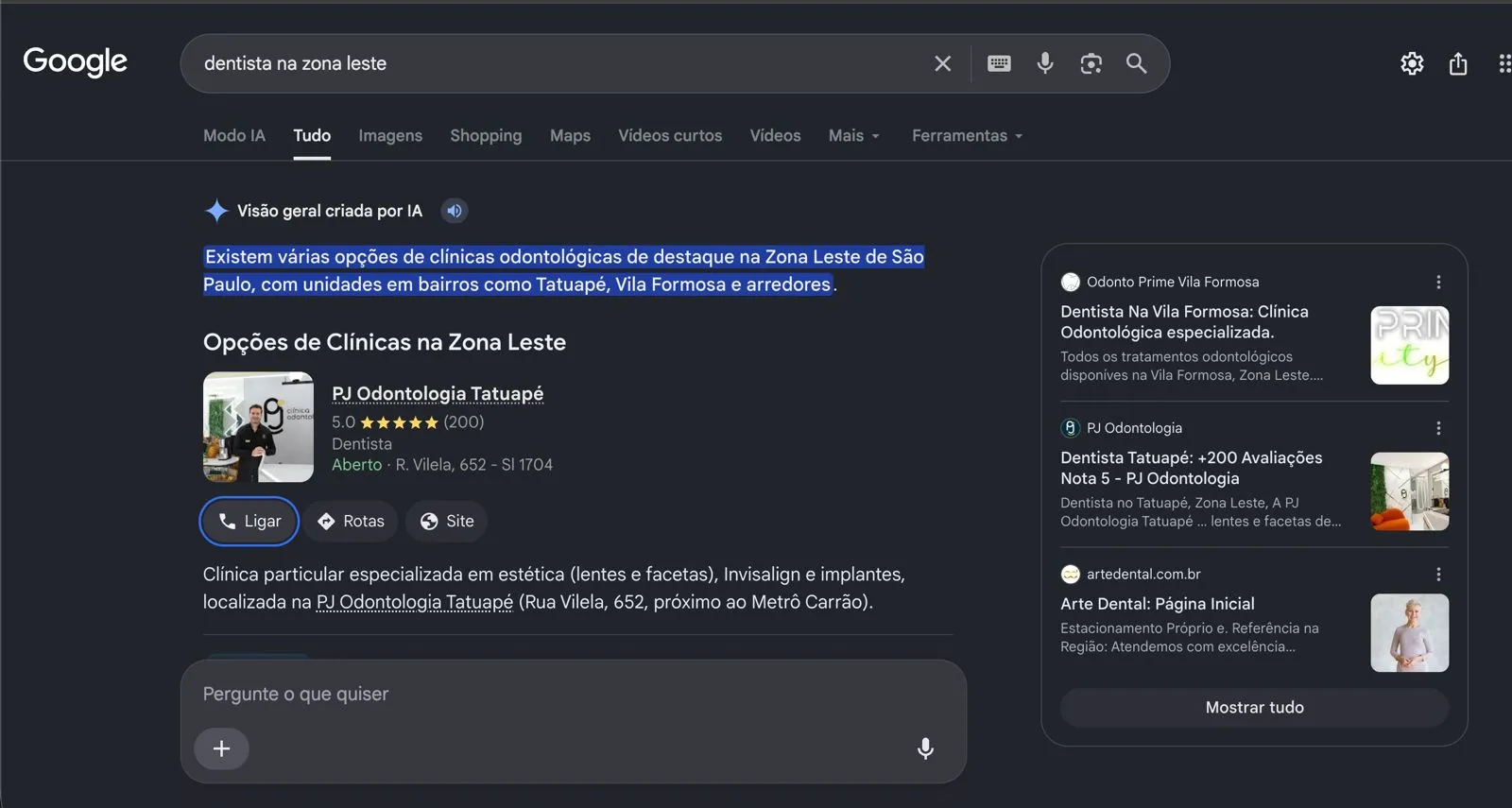The width and height of the screenshot is (1512, 808).
Task: Click the Clínica particular especializada description text
Action: (554, 588)
